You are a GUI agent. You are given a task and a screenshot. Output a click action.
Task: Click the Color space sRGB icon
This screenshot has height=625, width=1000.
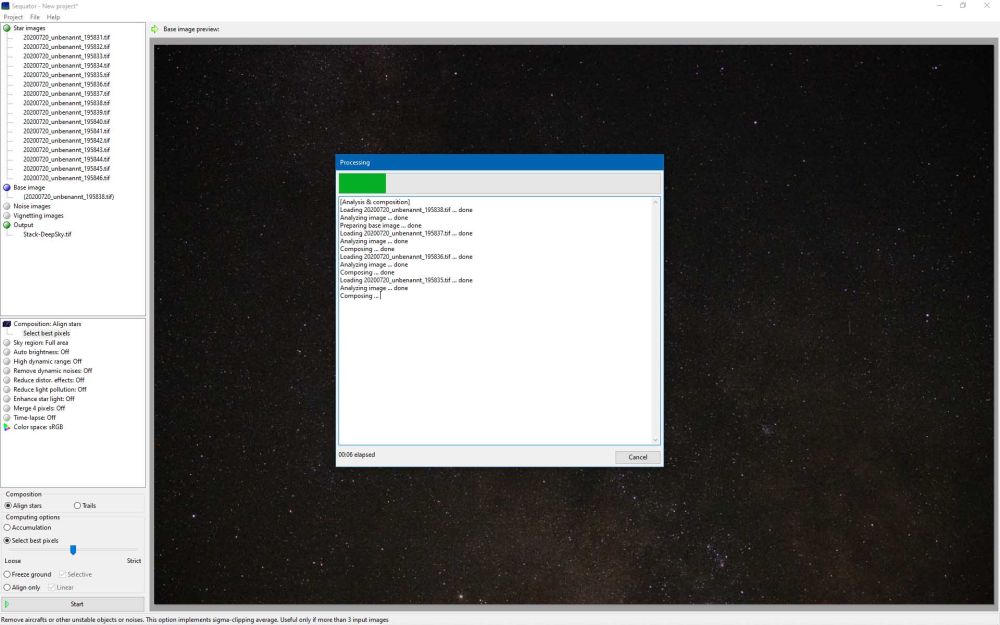6,427
